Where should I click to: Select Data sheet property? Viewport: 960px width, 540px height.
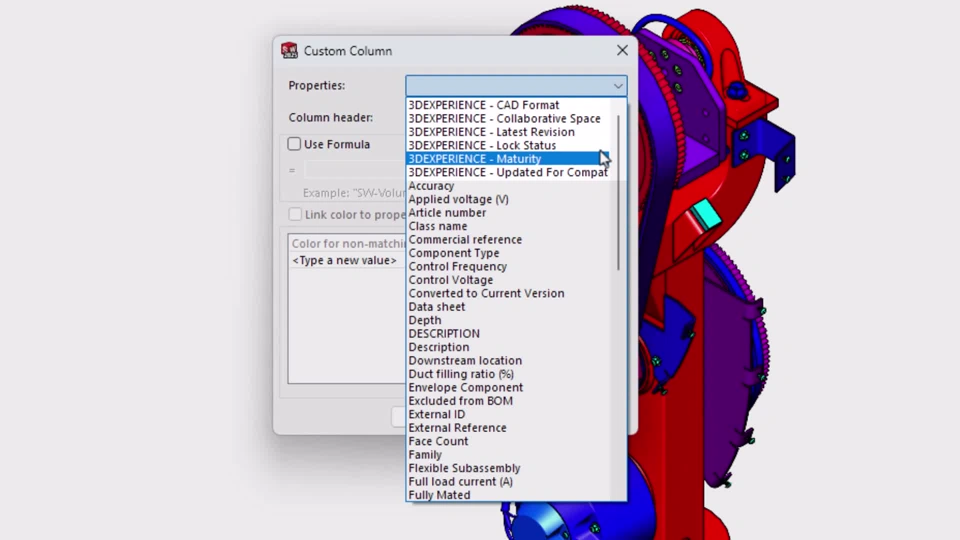pos(508,307)
